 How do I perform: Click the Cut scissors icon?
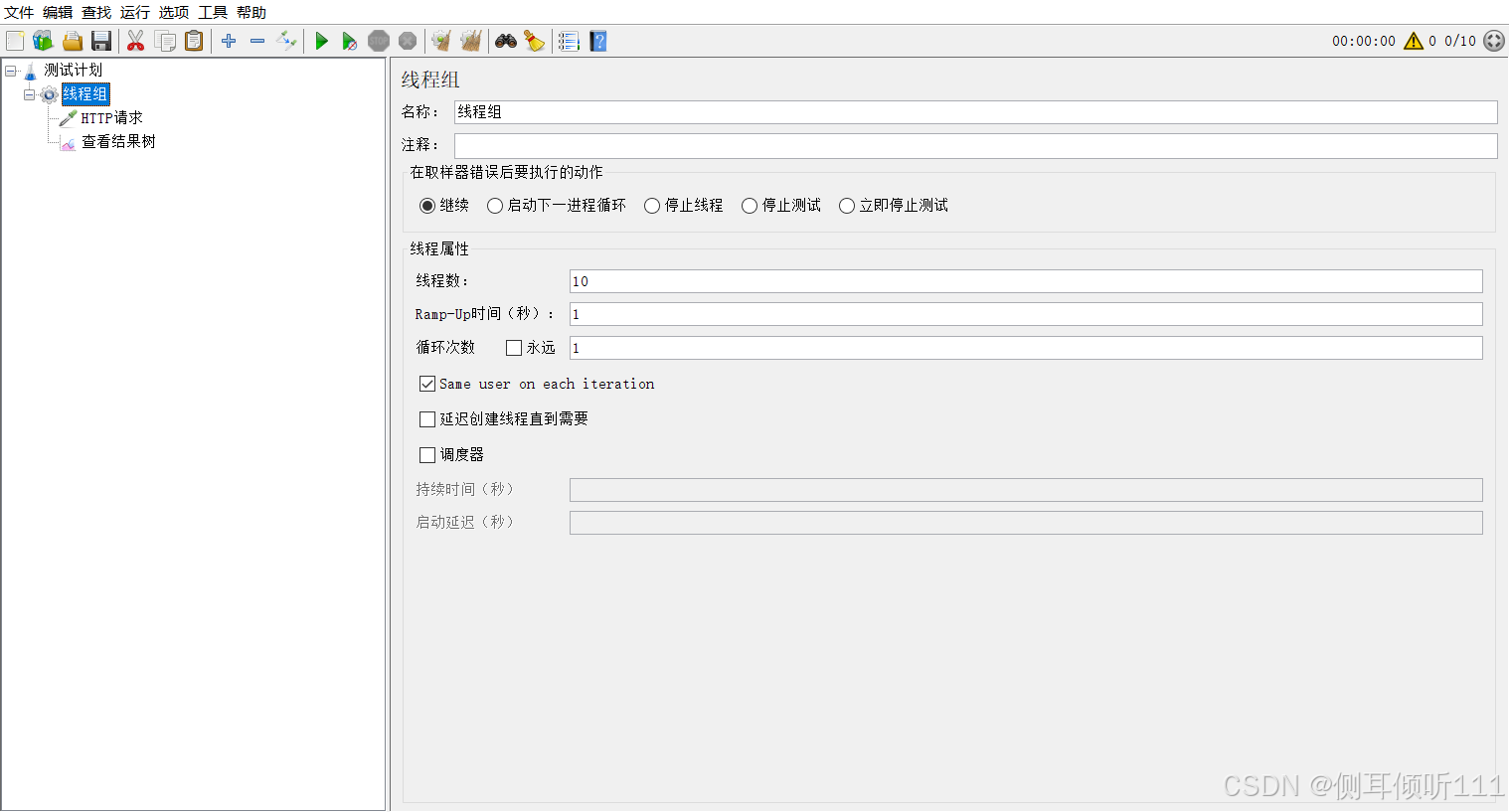[x=136, y=41]
